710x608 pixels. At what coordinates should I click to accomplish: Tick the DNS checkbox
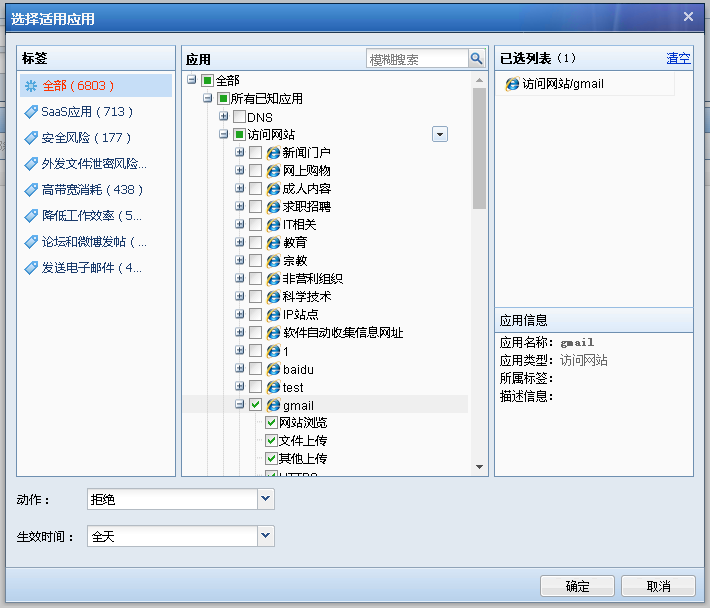pos(239,117)
